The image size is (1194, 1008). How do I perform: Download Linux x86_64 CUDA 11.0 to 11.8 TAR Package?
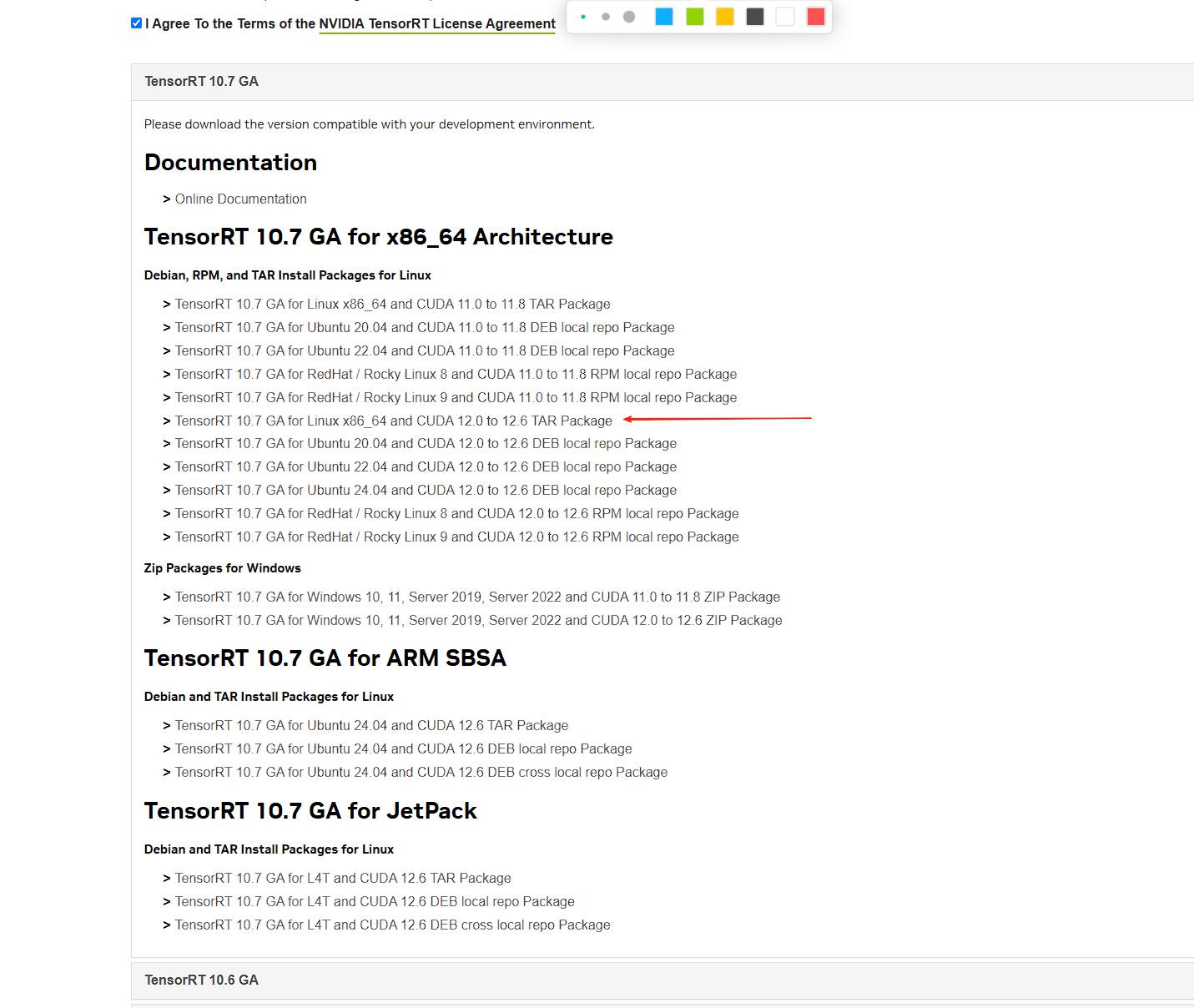(392, 305)
